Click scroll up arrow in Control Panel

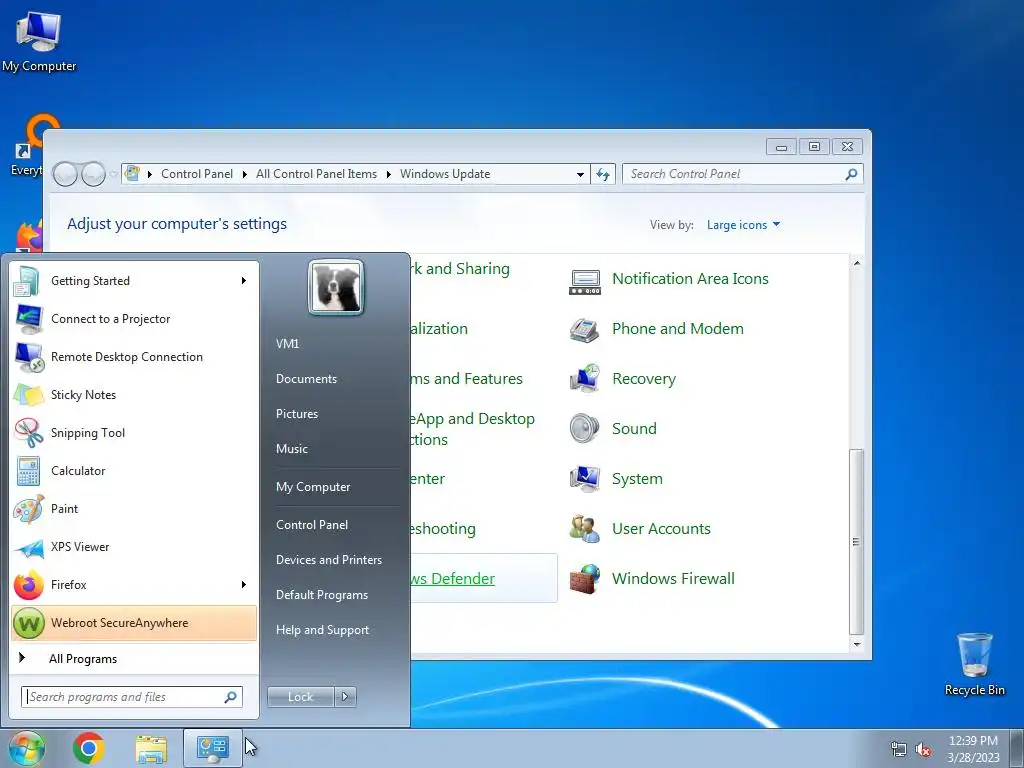click(856, 263)
